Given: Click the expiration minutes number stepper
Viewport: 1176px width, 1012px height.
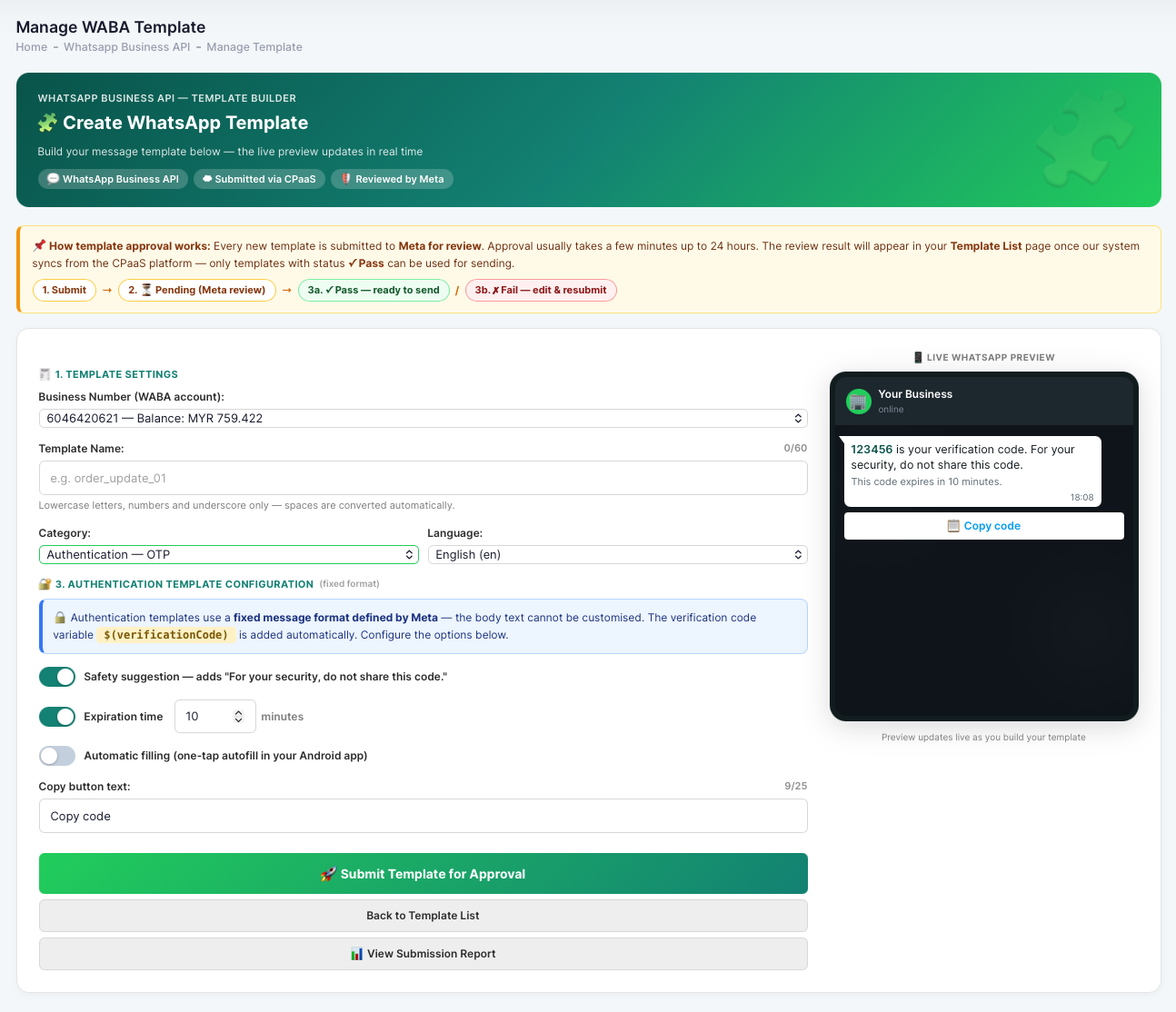Looking at the screenshot, I should point(238,717).
